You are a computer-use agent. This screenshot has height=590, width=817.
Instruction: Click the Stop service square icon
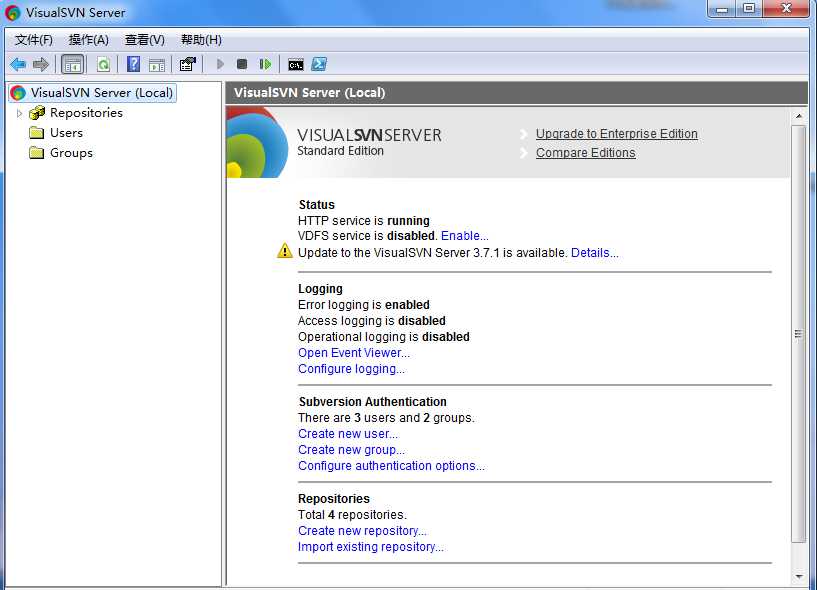pyautogui.click(x=242, y=65)
